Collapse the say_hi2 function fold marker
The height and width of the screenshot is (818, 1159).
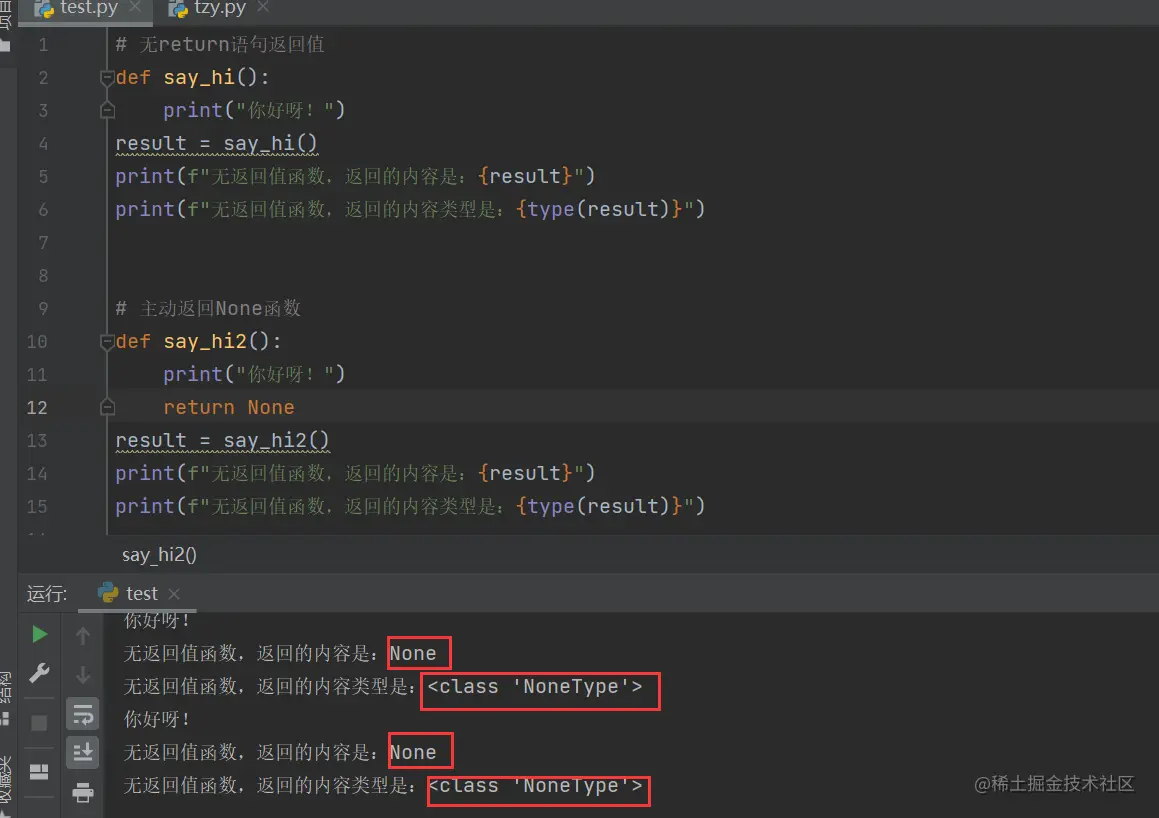(x=107, y=341)
